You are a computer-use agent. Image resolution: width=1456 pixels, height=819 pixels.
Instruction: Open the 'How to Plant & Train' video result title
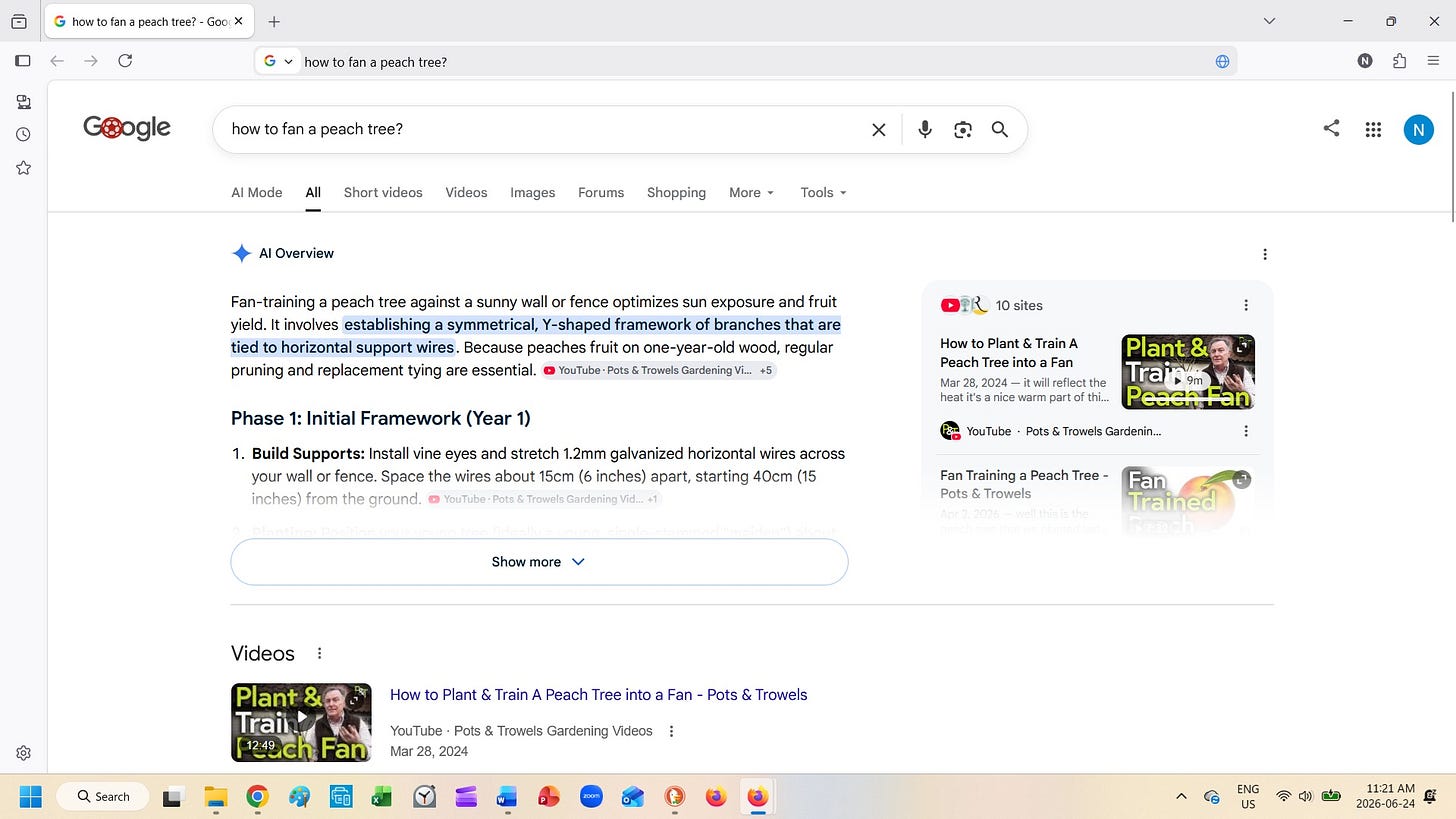coord(599,695)
